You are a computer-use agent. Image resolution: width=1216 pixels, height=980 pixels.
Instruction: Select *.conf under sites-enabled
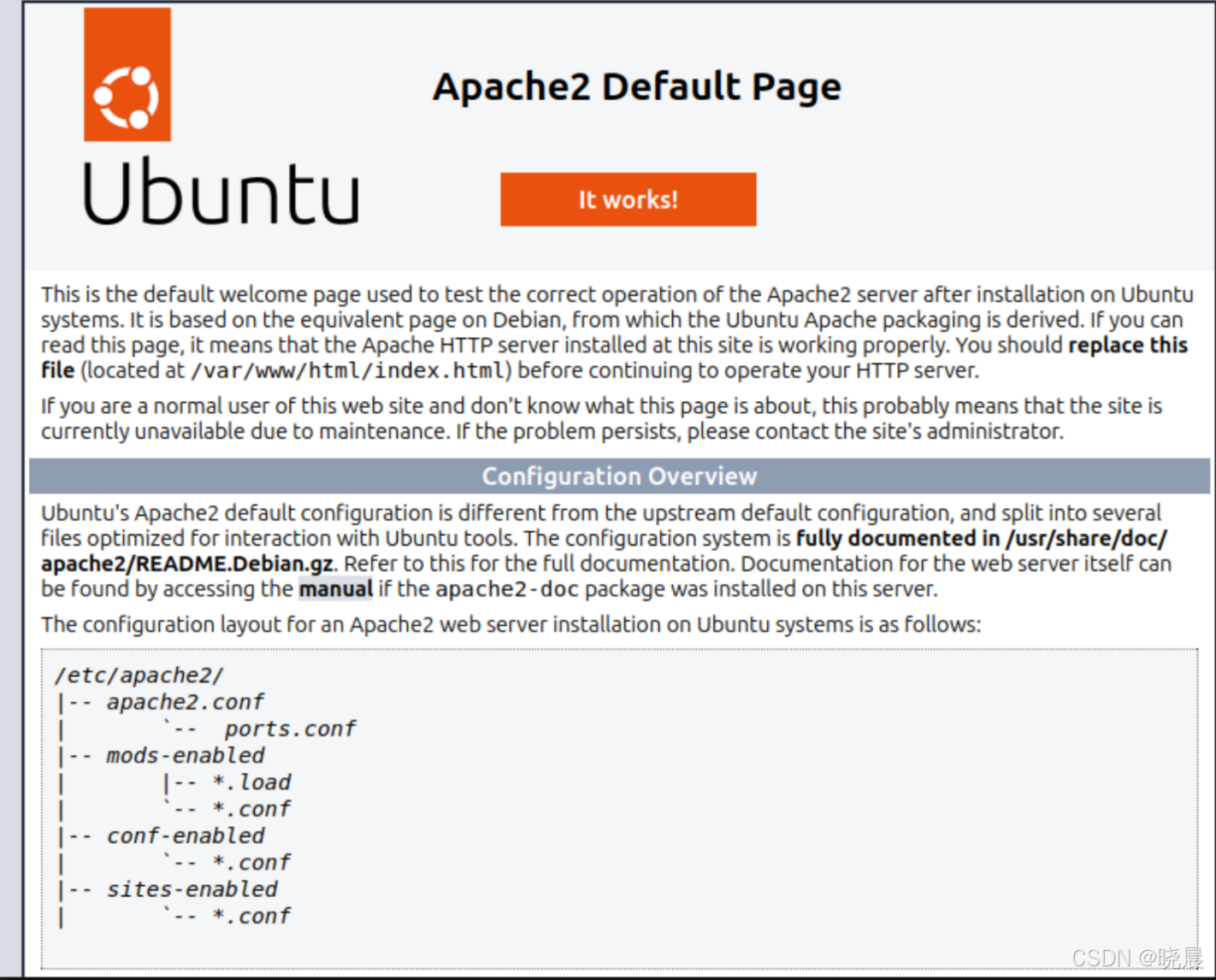pos(252,916)
